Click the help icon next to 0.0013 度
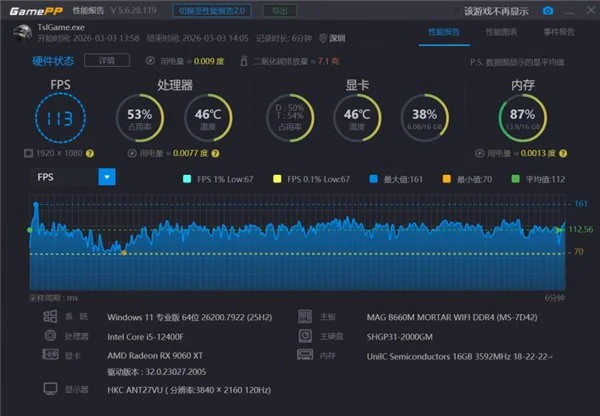The height and width of the screenshot is (416, 600). (x=563, y=153)
